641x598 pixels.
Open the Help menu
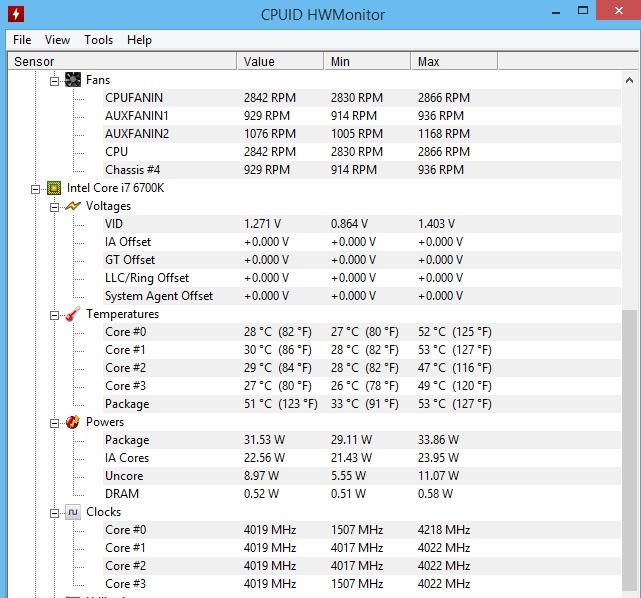[139, 40]
